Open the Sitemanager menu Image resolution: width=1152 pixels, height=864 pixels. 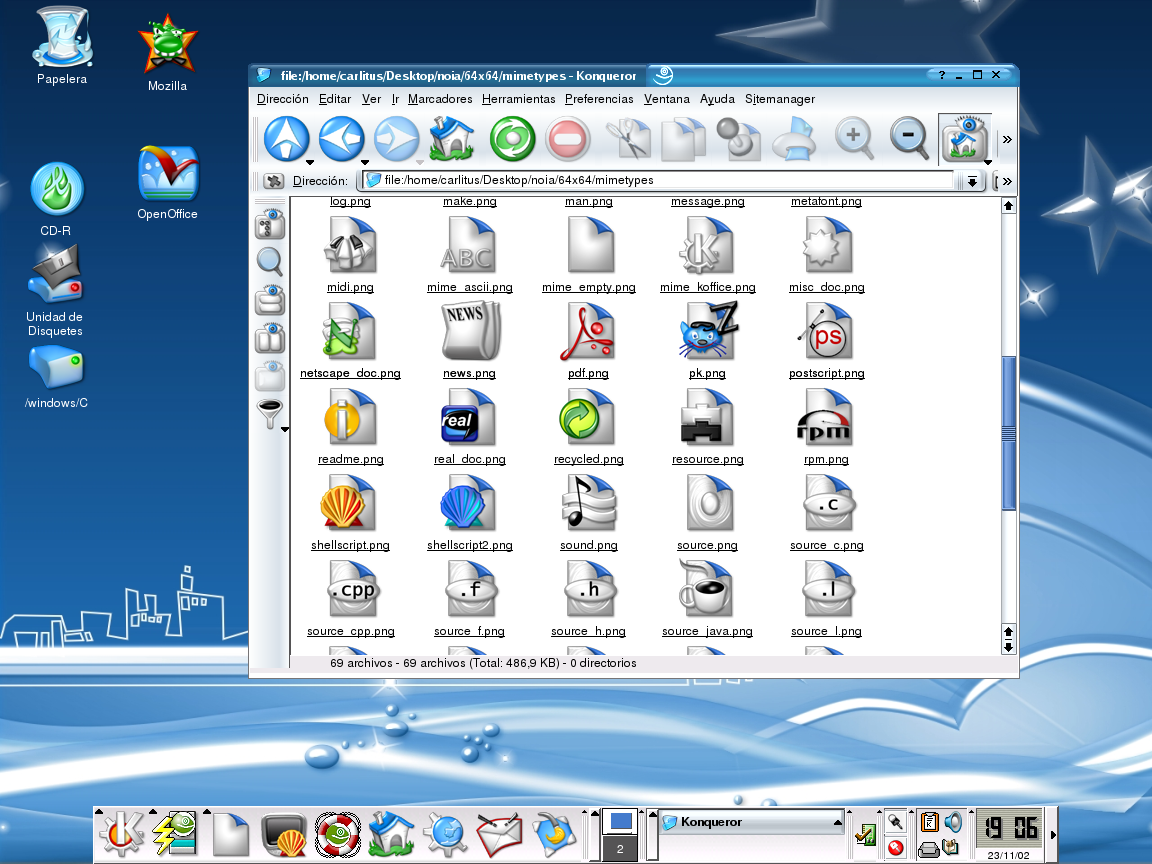coord(780,98)
